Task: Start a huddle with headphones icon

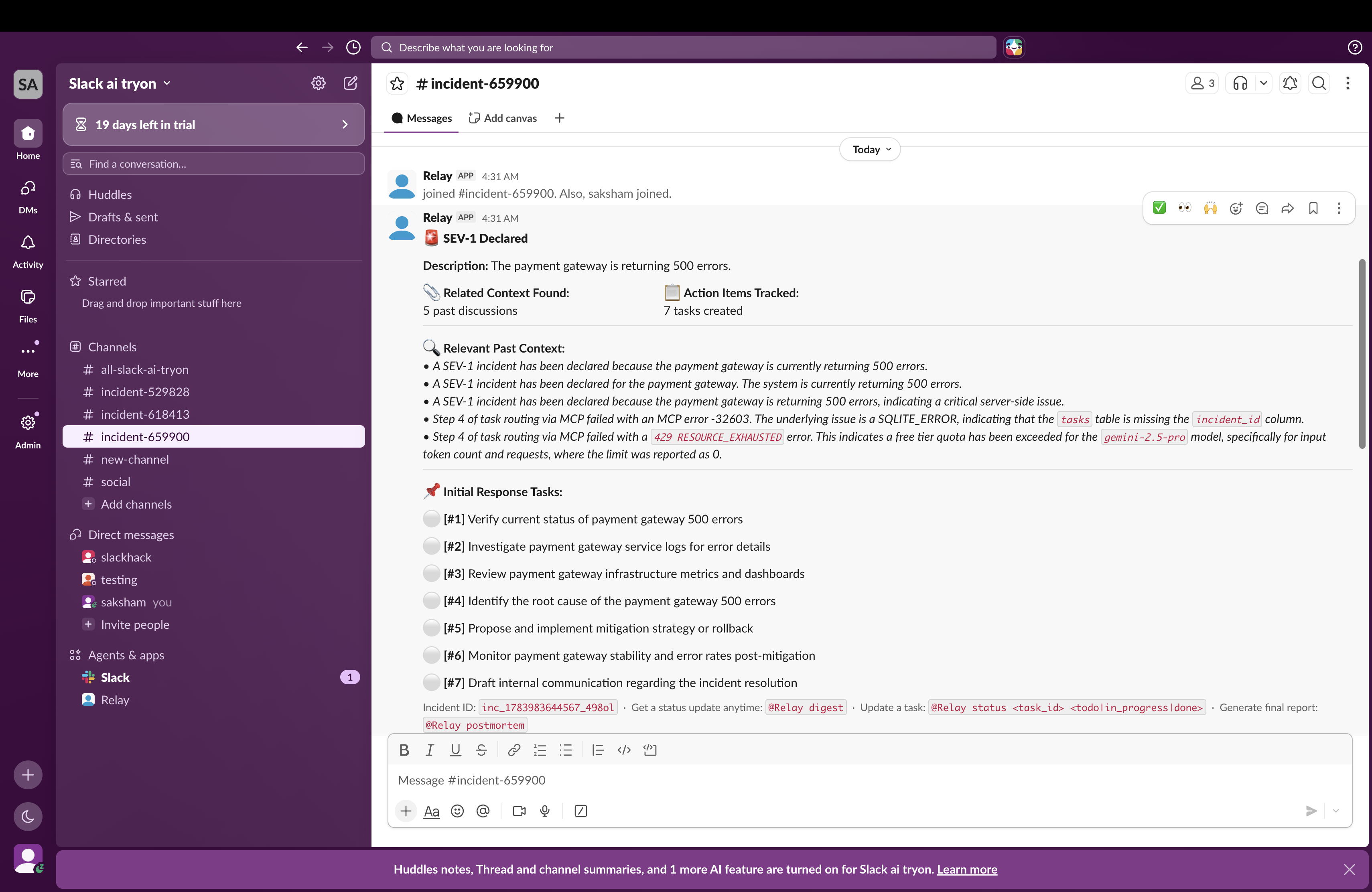Action: tap(1240, 83)
